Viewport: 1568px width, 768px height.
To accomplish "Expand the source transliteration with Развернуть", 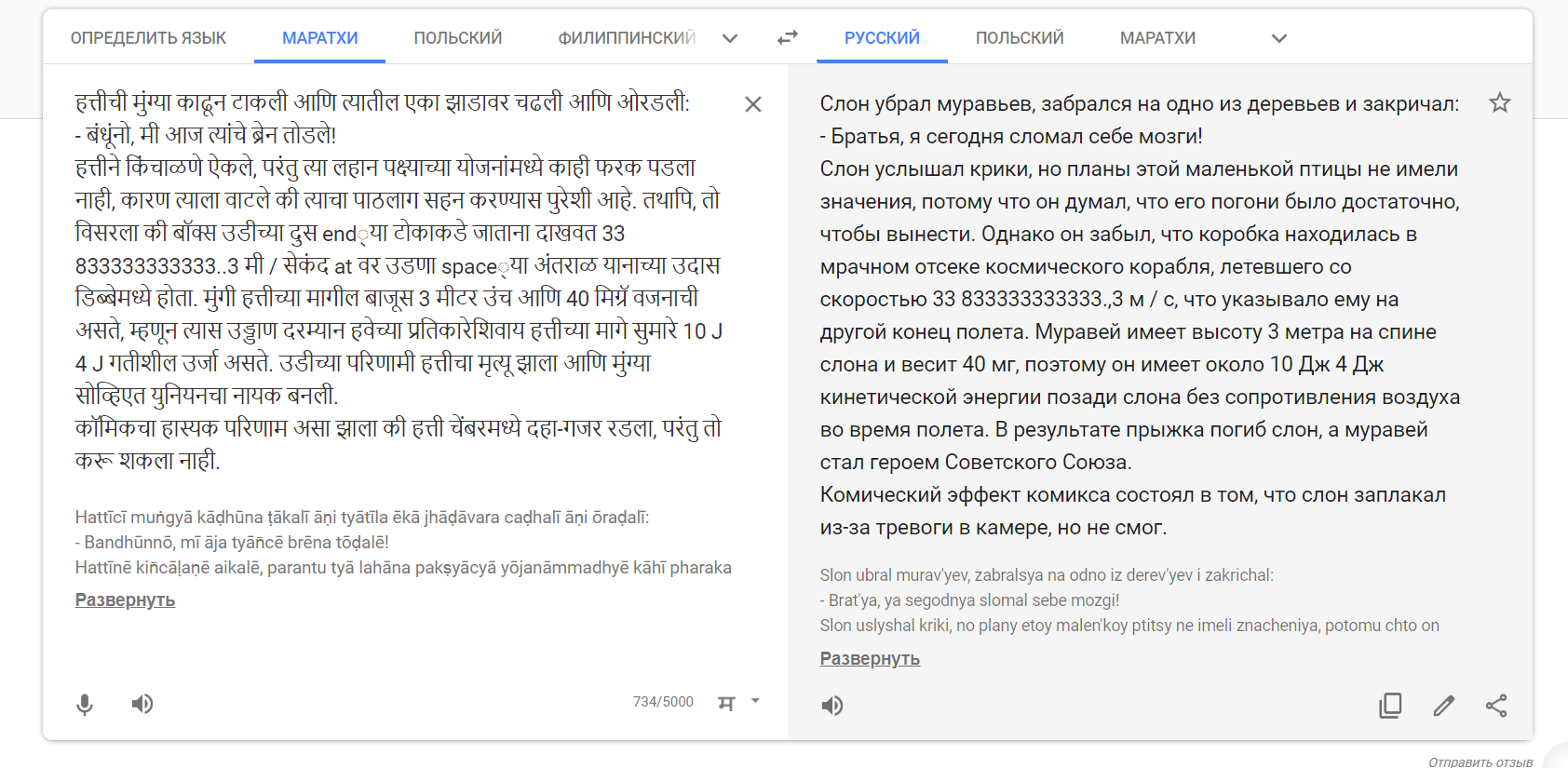I will tap(125, 600).
